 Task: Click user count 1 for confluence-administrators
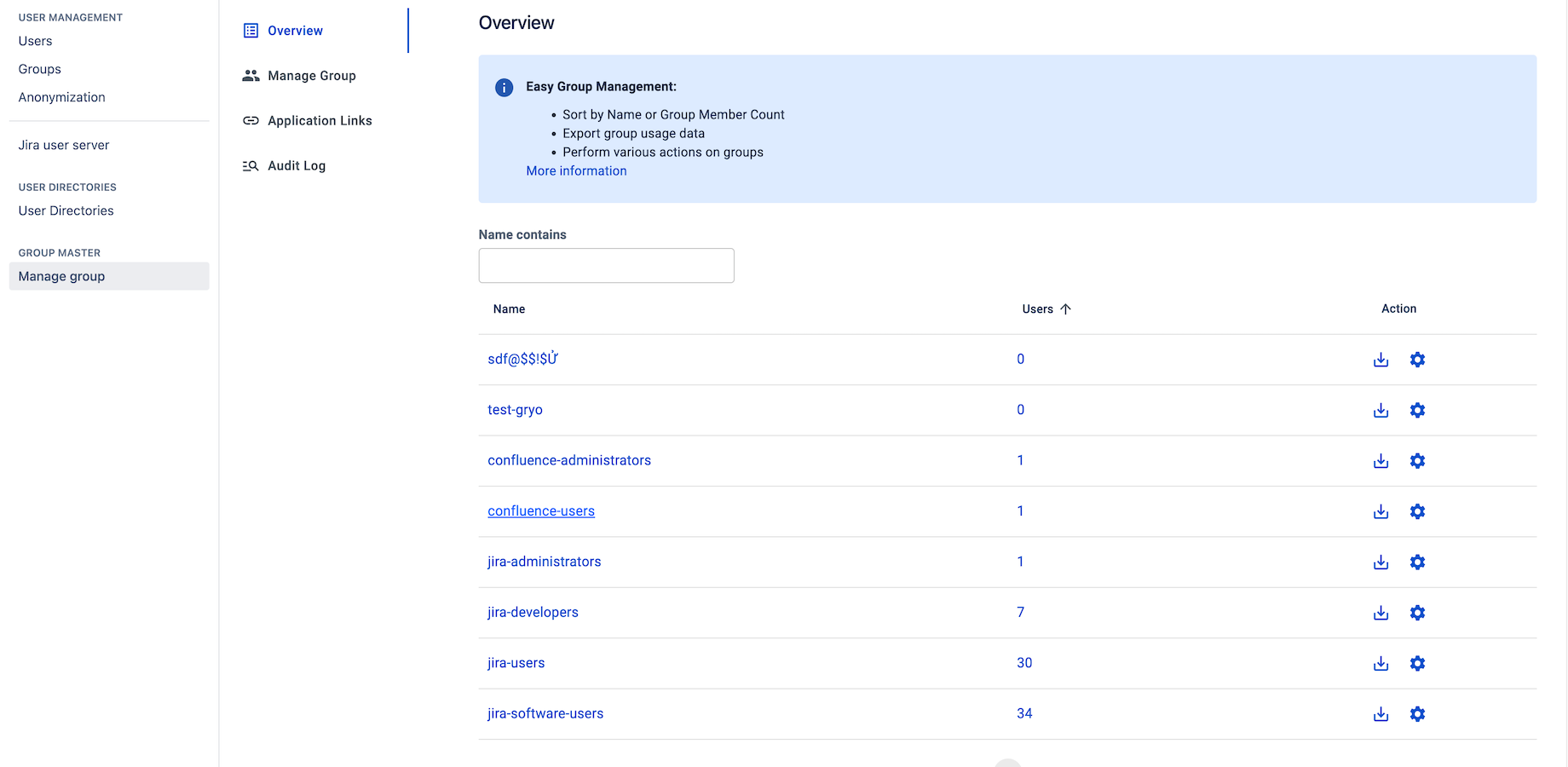coord(1020,461)
